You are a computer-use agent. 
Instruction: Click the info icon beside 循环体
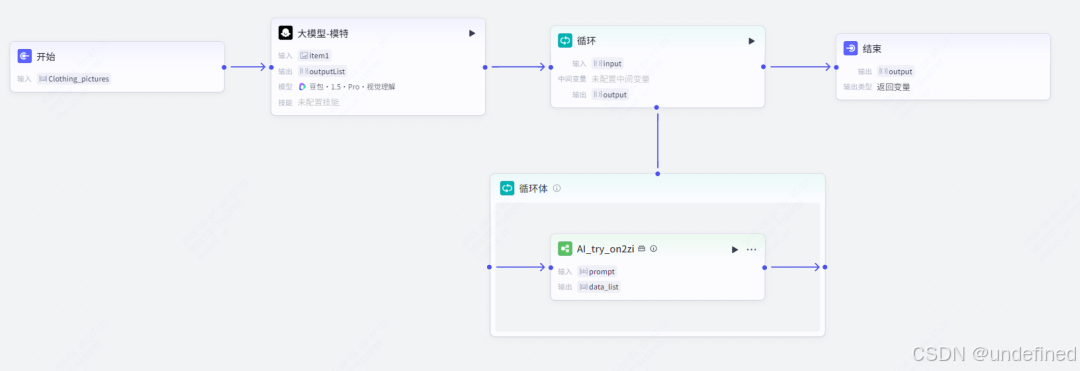click(x=557, y=188)
